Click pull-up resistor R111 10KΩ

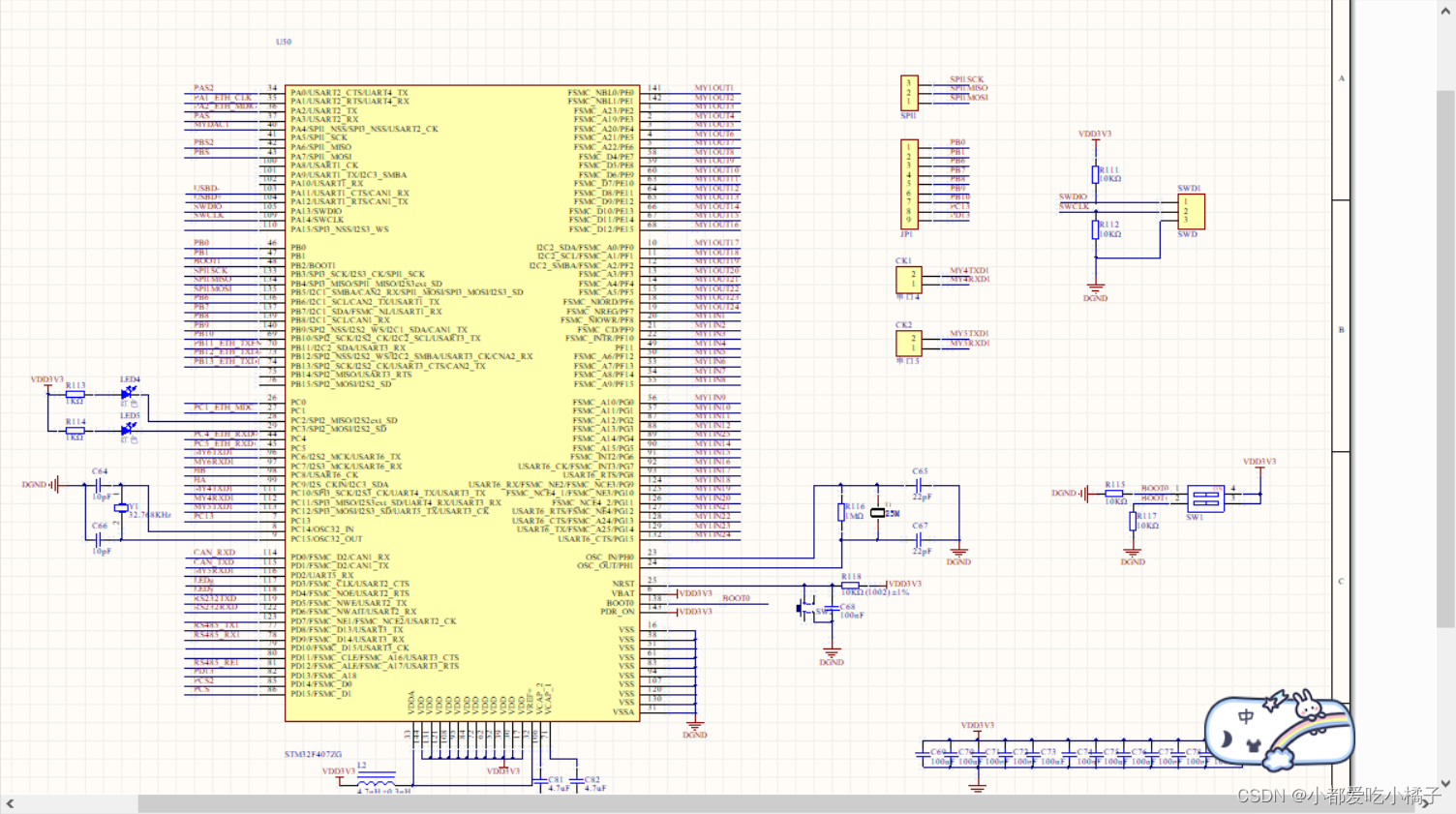[x=1094, y=172]
